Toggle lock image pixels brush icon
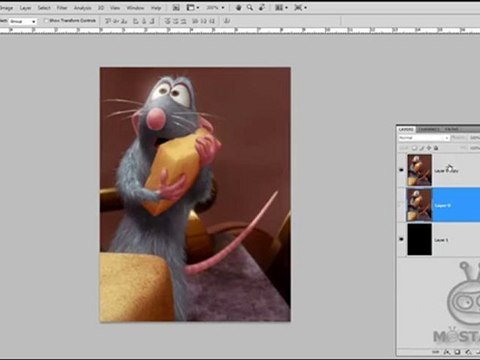Image resolution: width=480 pixels, height=360 pixels. point(421,148)
